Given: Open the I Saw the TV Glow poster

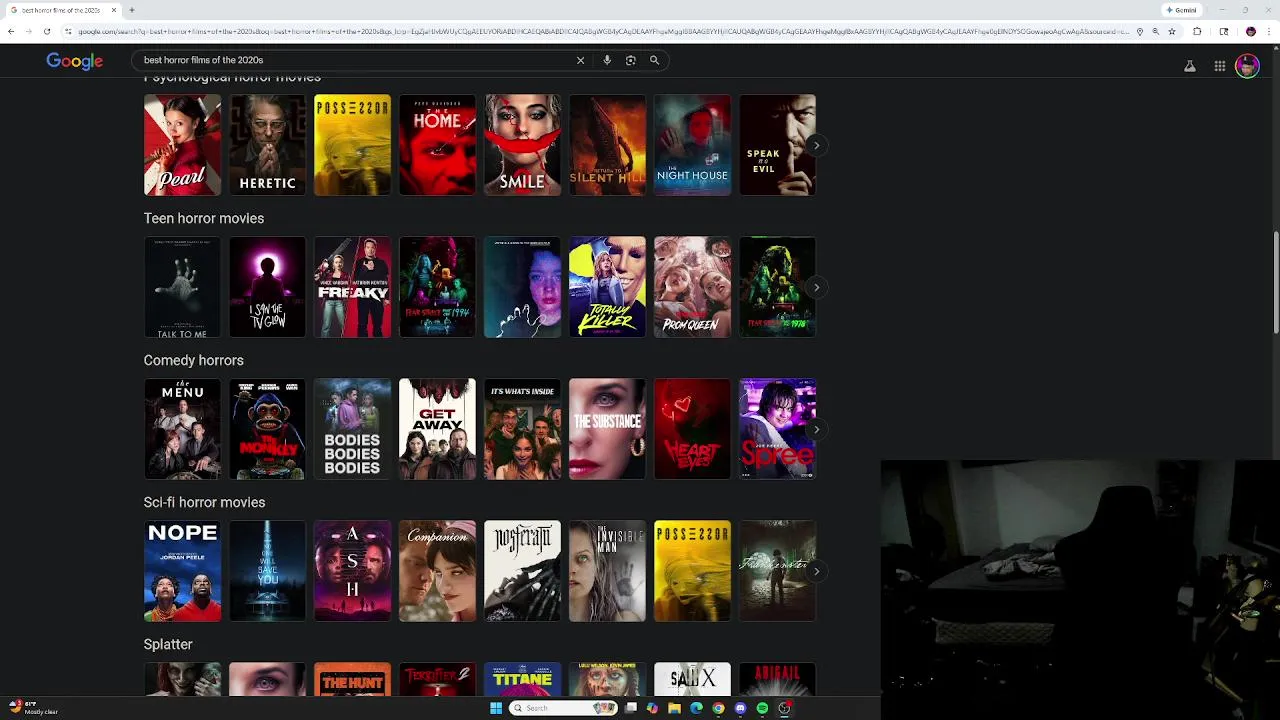Looking at the screenshot, I should (x=267, y=287).
